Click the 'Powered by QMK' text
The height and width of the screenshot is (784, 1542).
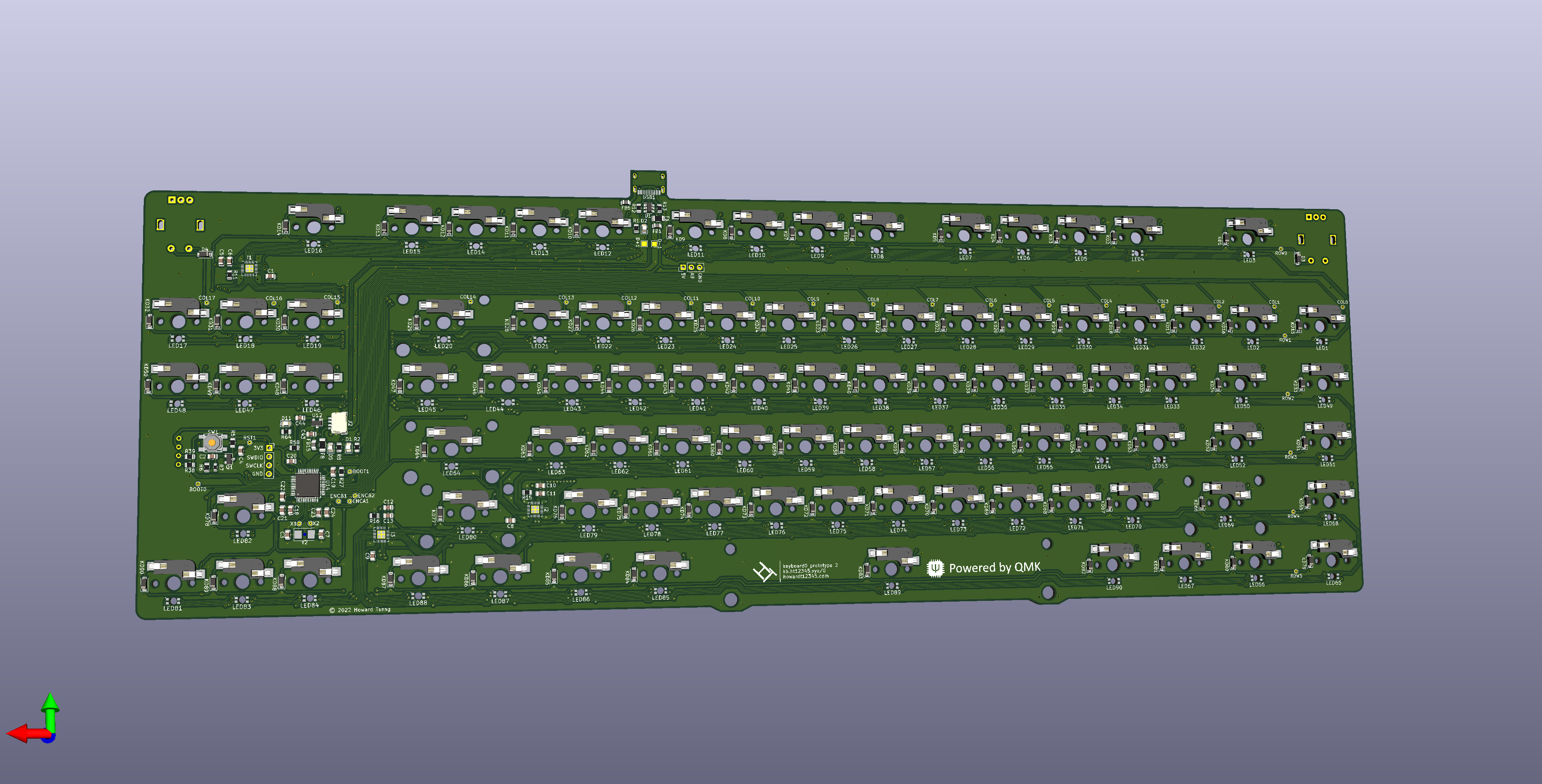pos(994,568)
